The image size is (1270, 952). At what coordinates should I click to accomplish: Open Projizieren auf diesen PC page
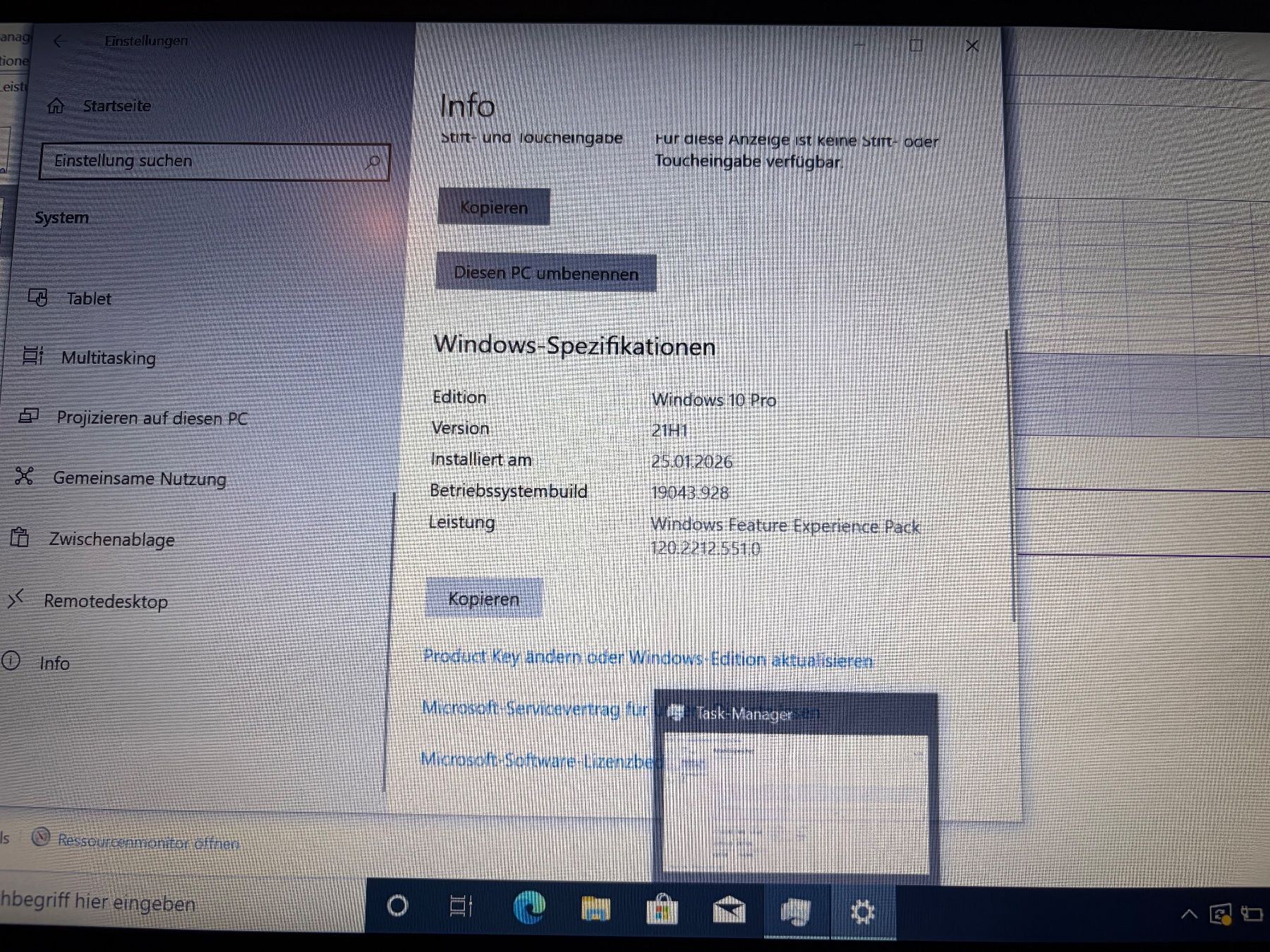click(152, 418)
